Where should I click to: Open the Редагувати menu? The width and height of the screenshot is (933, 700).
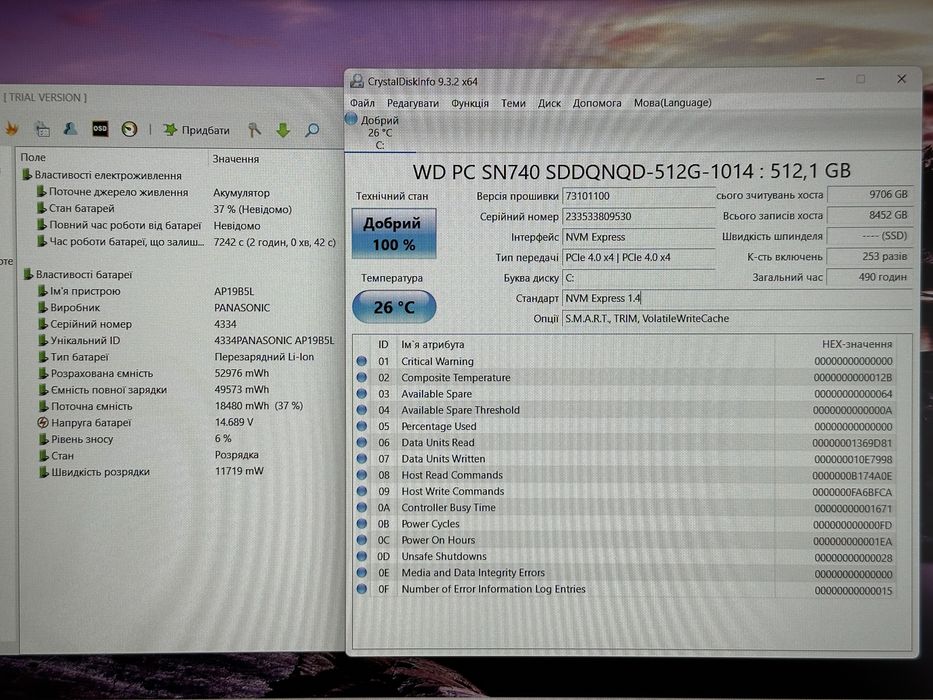coord(412,103)
